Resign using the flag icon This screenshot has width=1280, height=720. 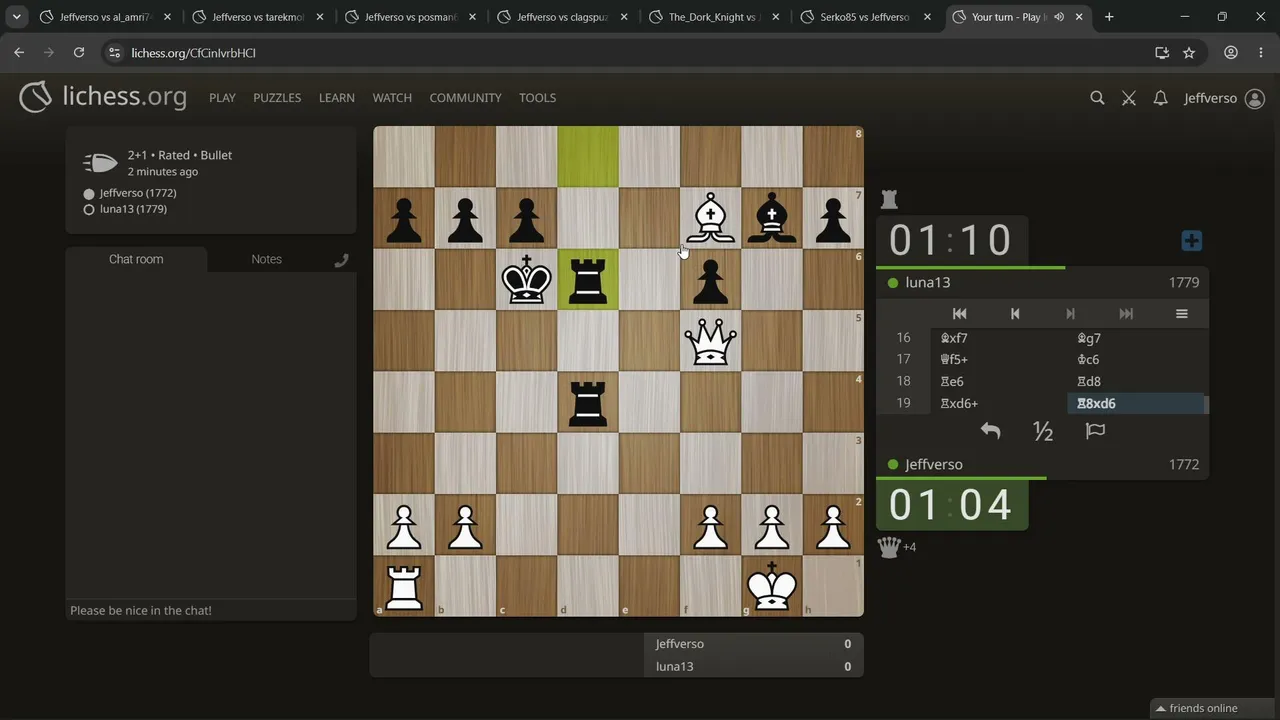click(1095, 431)
